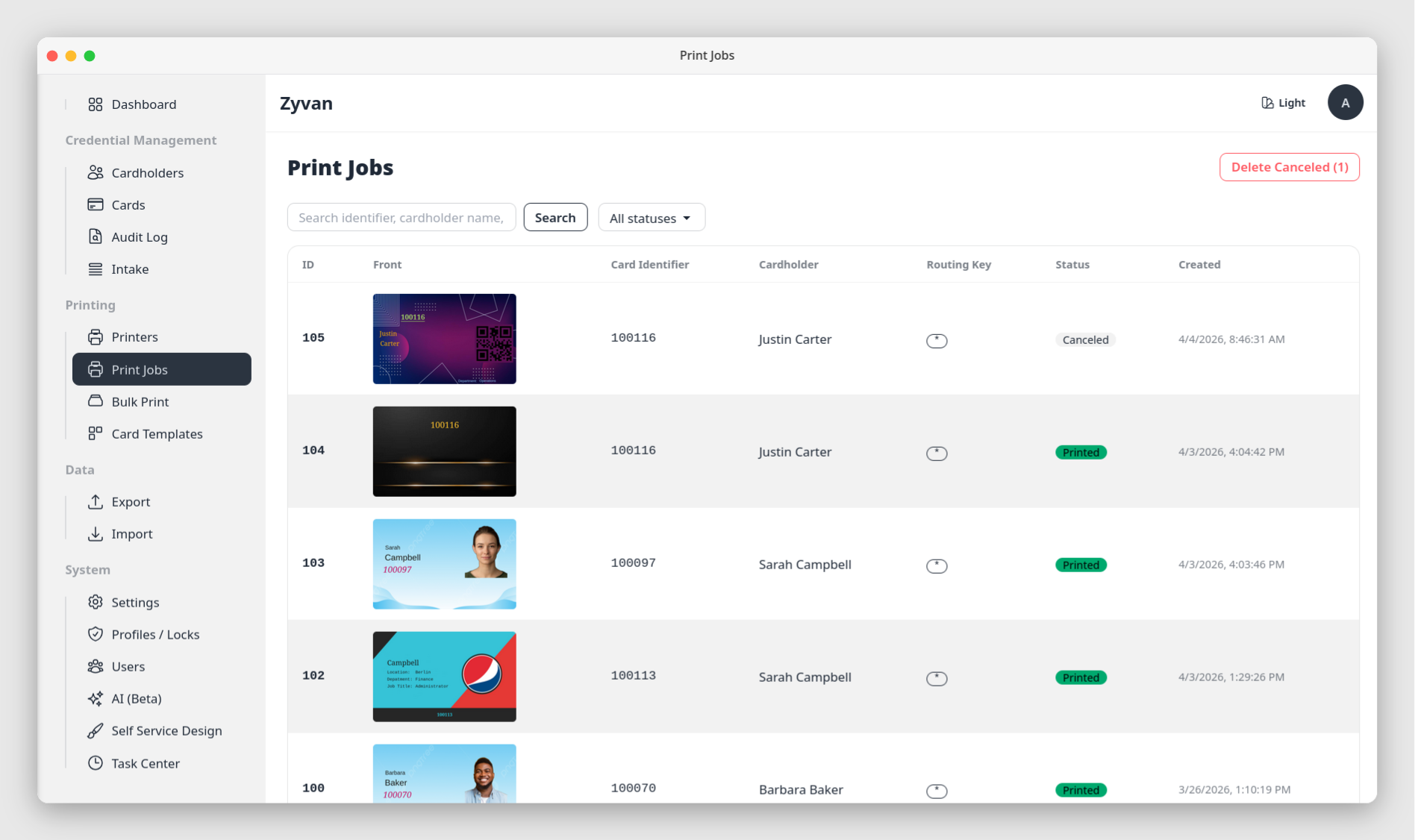Open the user avatar menu 'A'

[1345, 102]
